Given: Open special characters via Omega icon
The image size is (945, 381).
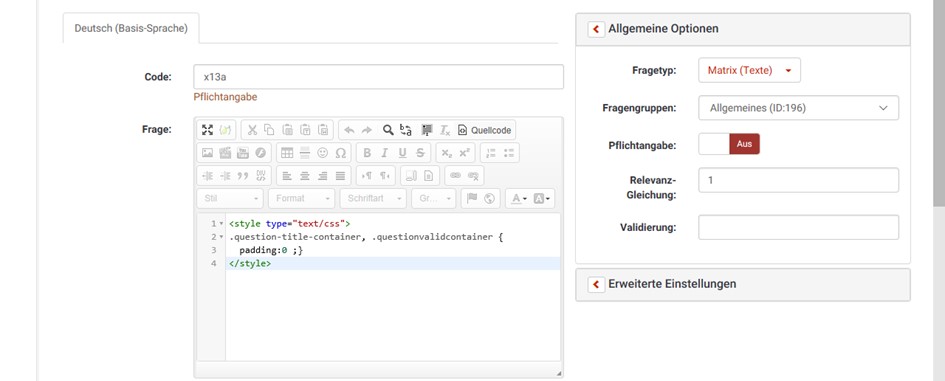Looking at the screenshot, I should (x=341, y=153).
